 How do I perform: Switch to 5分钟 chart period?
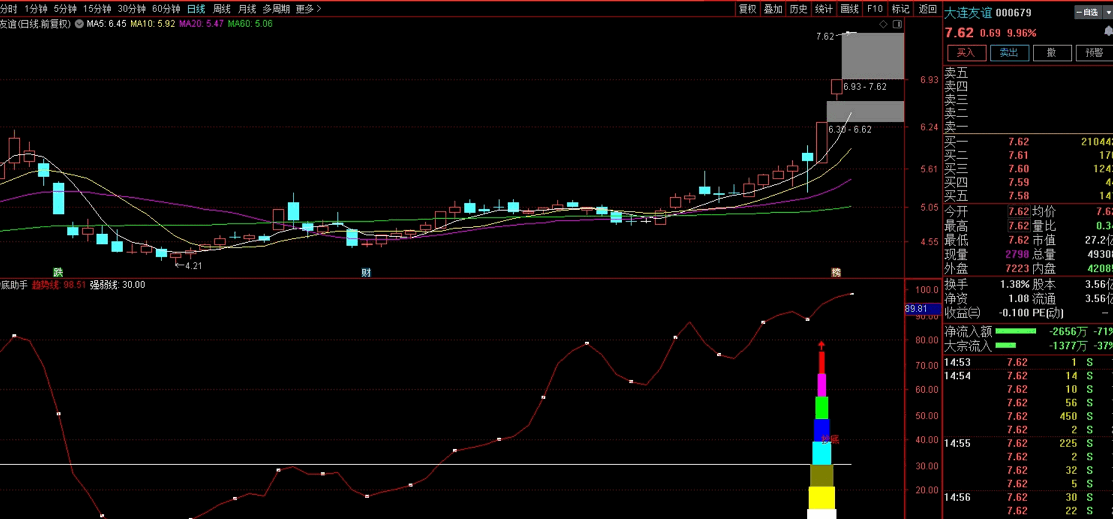point(65,9)
